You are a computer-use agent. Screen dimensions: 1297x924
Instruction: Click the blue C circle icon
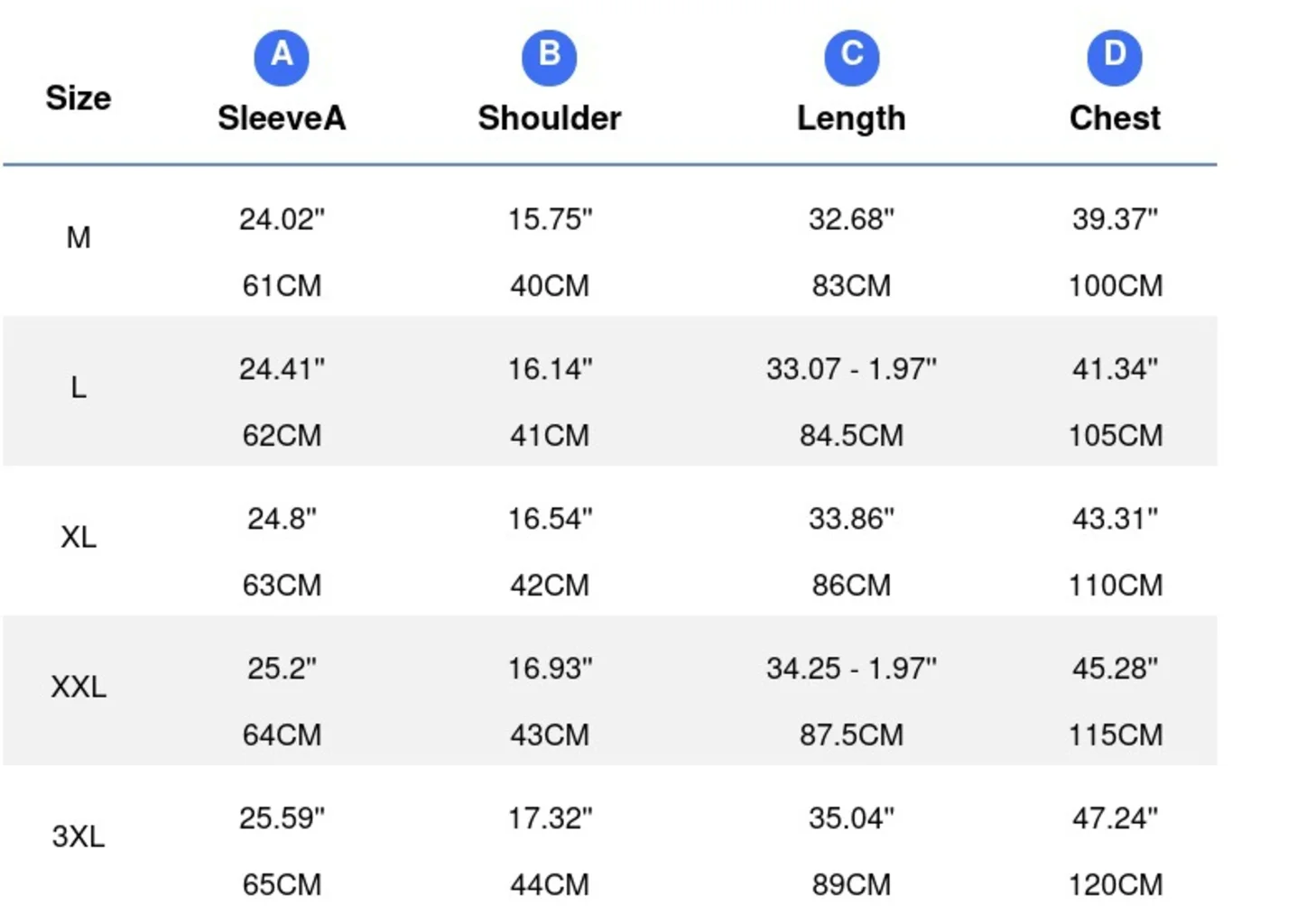point(852,57)
